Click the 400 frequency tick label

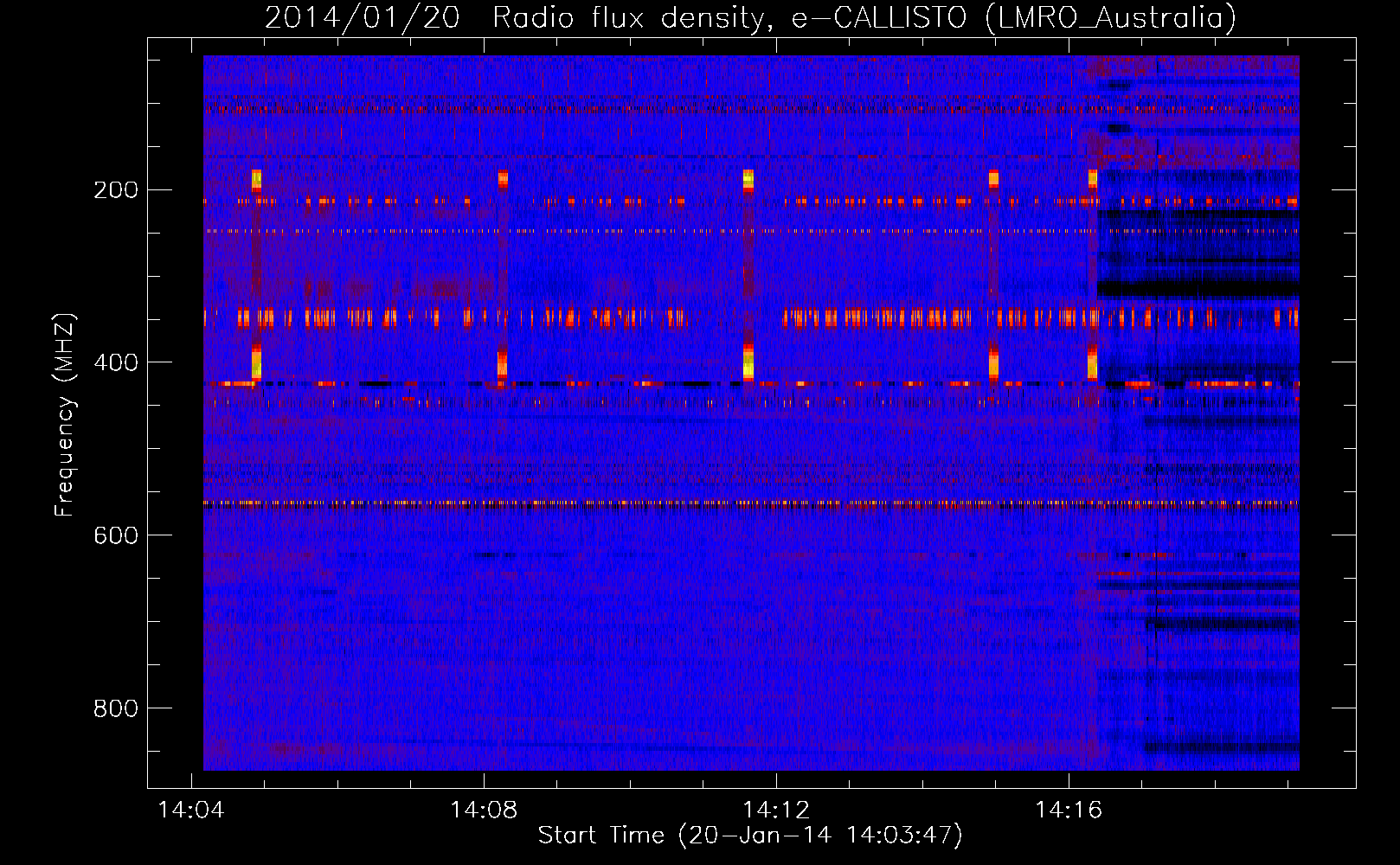(x=115, y=362)
